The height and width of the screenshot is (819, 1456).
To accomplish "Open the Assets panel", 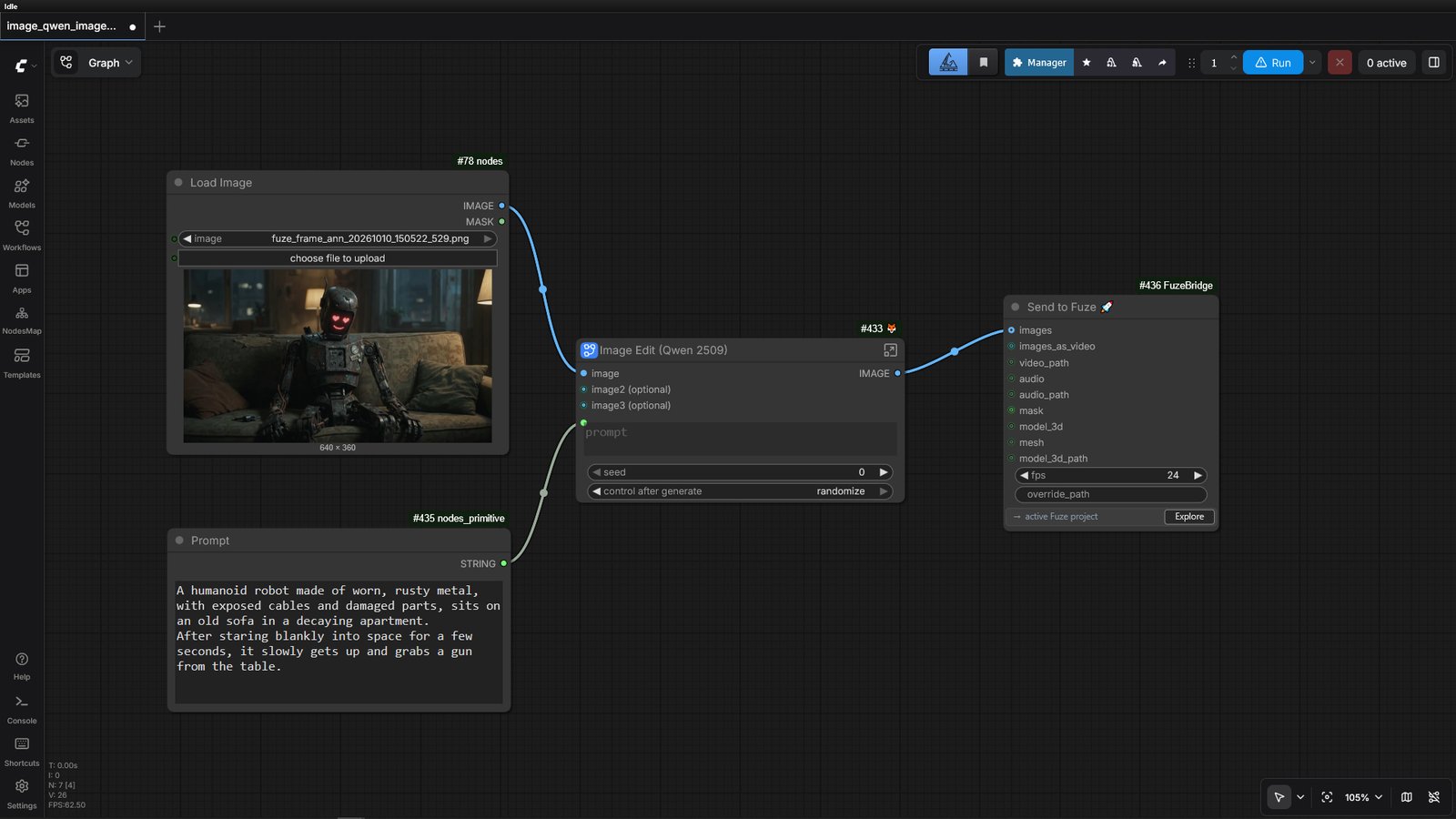I will [x=22, y=107].
